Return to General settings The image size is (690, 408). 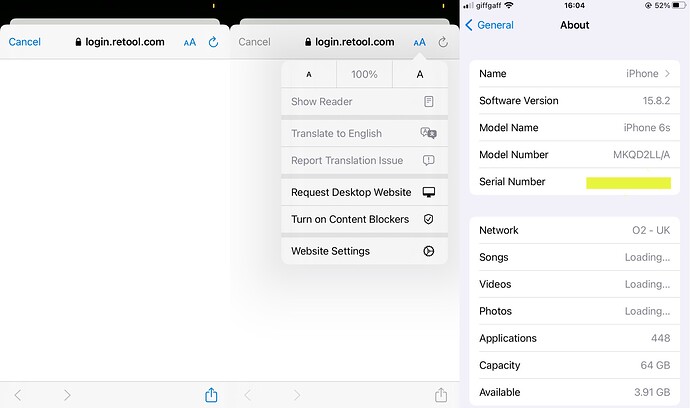[x=489, y=25]
